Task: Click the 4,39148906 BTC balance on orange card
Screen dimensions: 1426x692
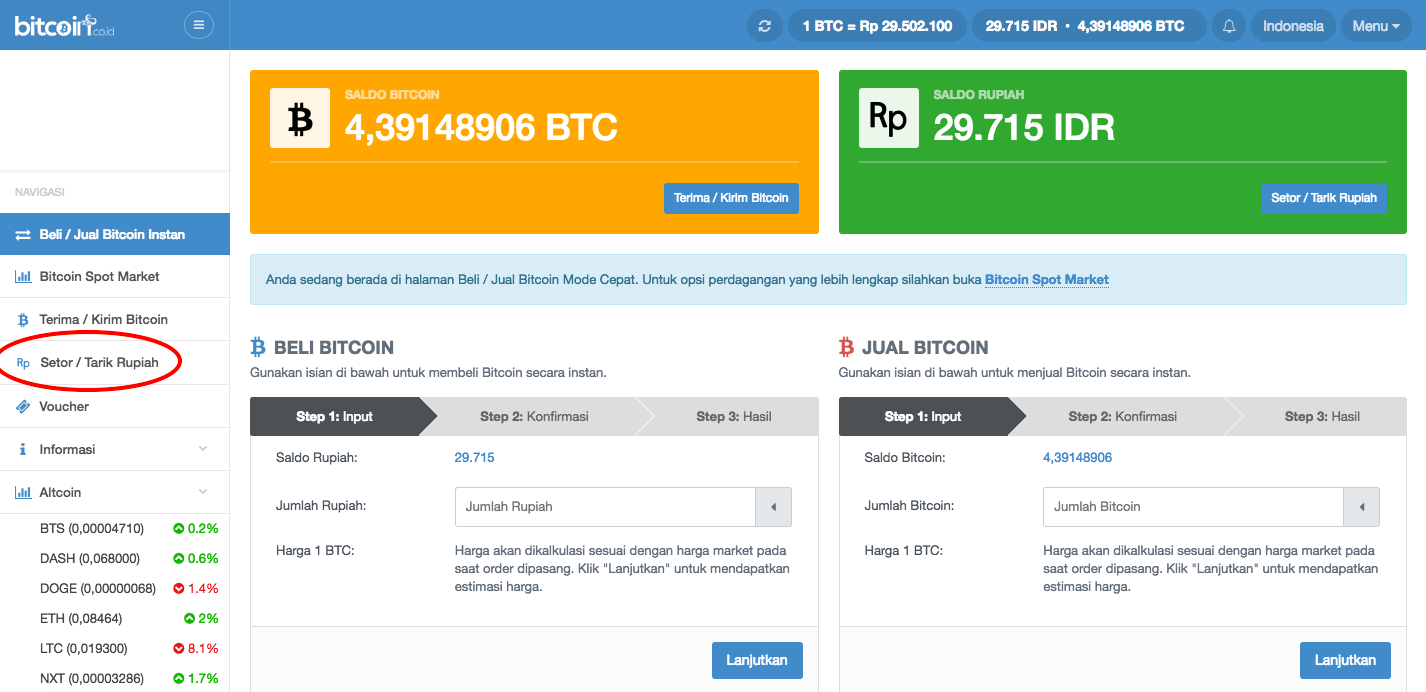Action: coord(481,128)
